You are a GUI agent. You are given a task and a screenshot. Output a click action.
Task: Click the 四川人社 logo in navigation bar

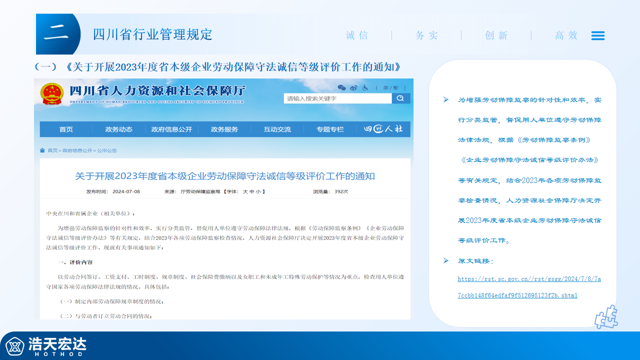(383, 129)
